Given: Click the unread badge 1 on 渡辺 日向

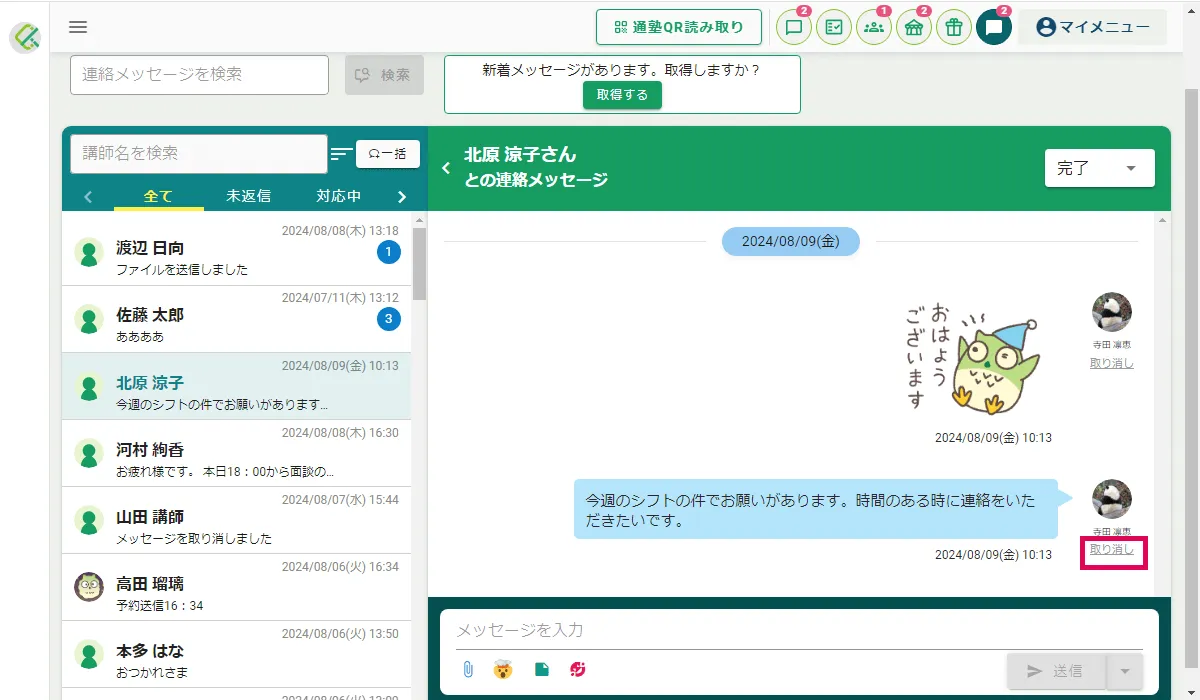Looking at the screenshot, I should 389,253.
